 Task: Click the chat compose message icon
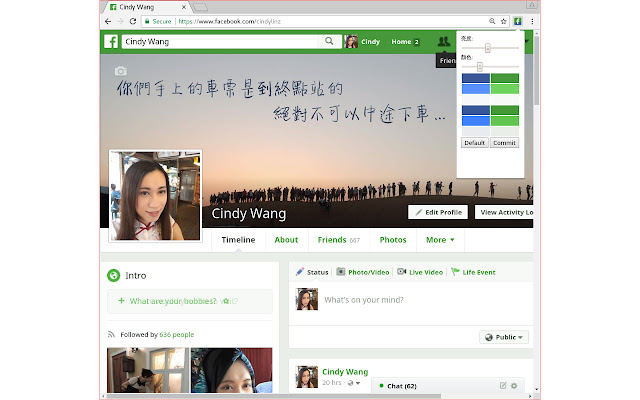503,385
